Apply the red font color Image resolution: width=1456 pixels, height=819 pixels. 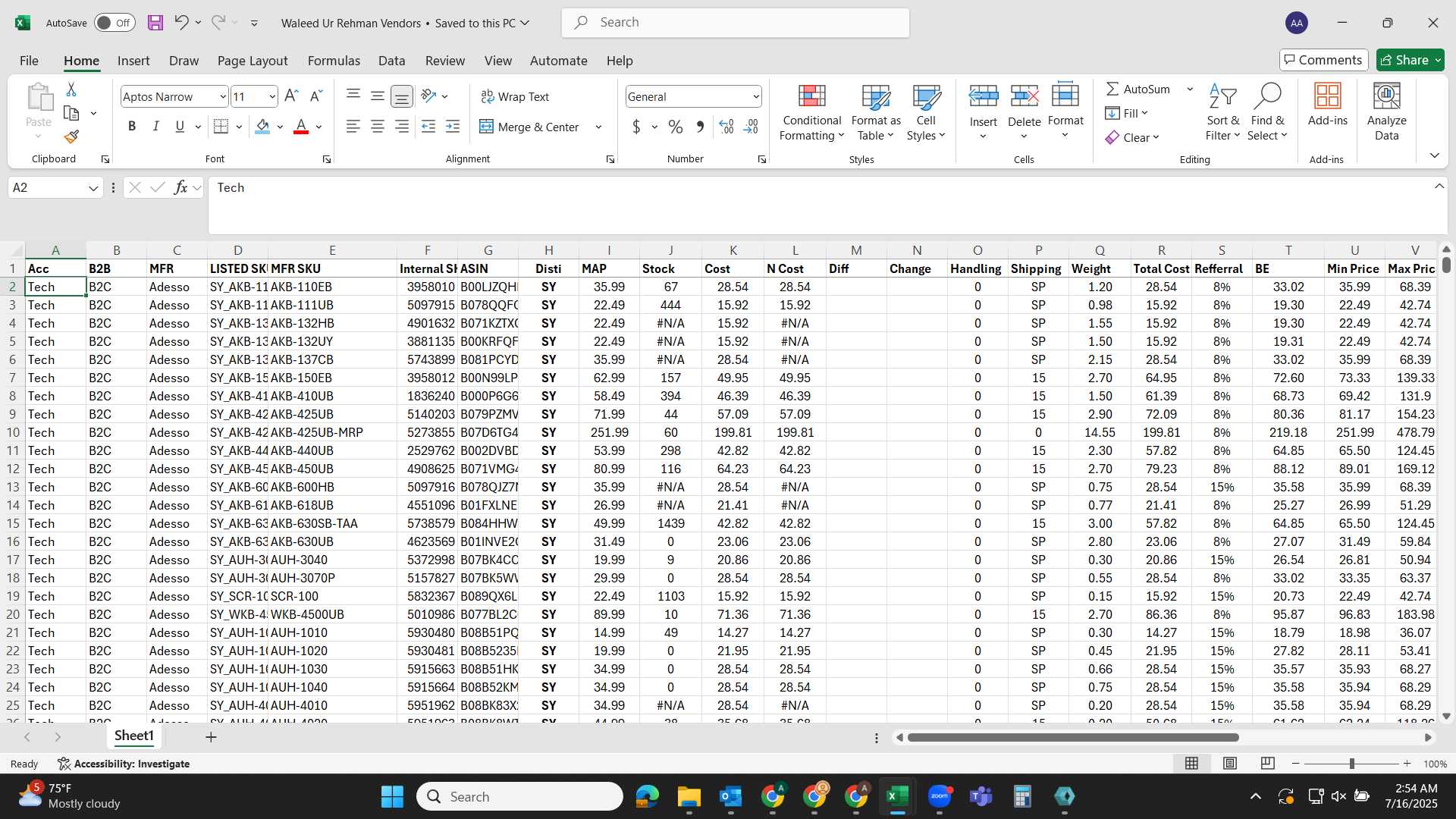point(301,127)
